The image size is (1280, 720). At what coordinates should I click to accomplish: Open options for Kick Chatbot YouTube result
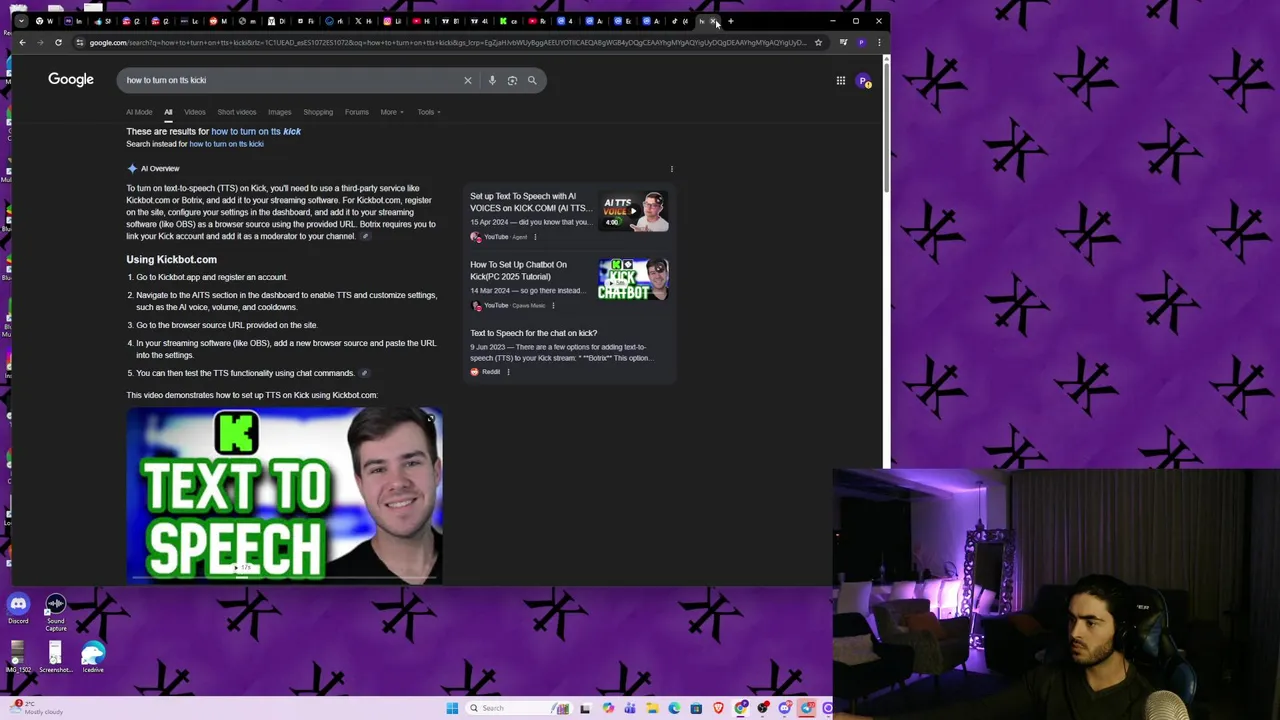pyautogui.click(x=553, y=305)
